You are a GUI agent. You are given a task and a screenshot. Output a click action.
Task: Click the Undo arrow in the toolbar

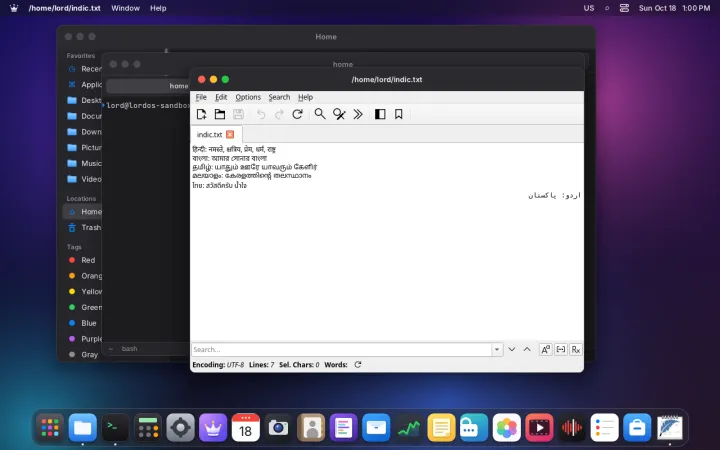coord(261,114)
